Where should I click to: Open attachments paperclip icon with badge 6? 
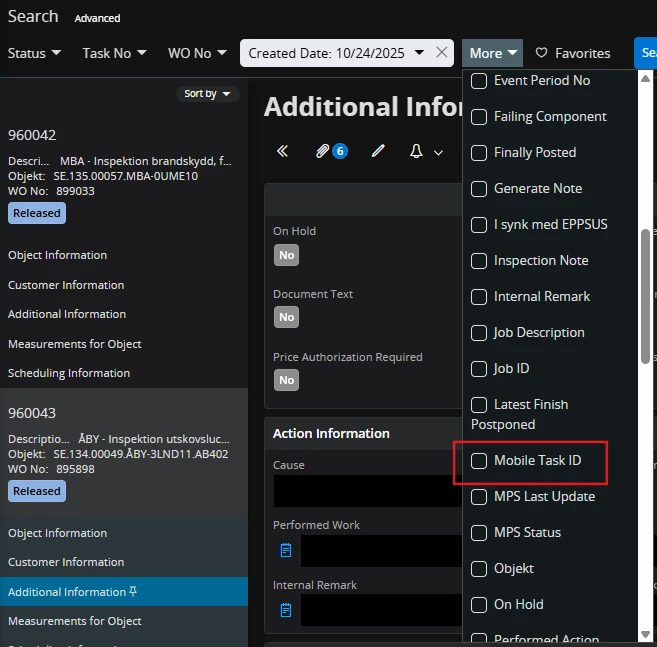[x=323, y=151]
